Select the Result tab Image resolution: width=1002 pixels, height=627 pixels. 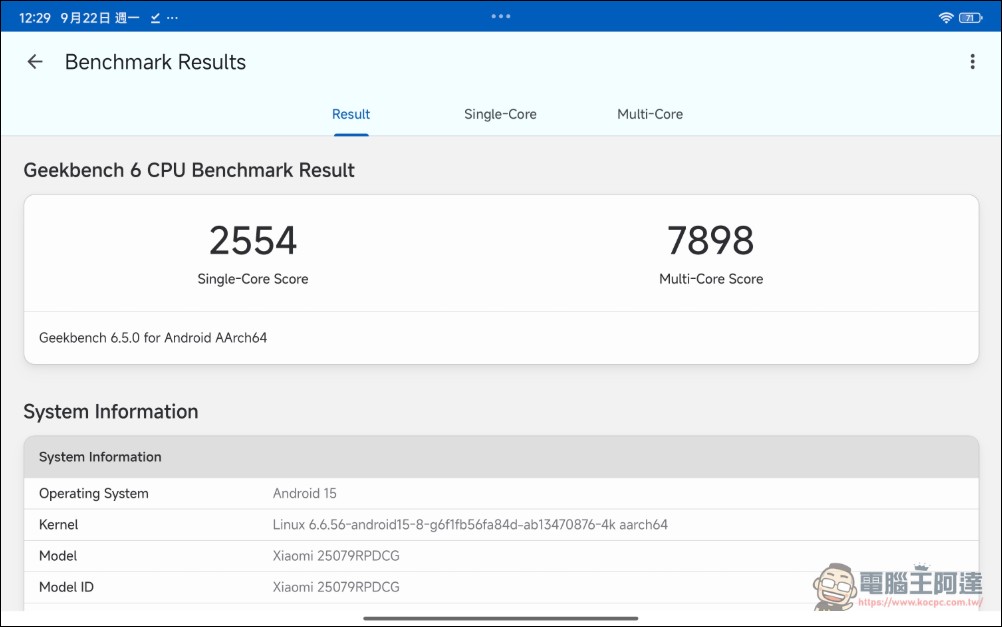tap(351, 114)
